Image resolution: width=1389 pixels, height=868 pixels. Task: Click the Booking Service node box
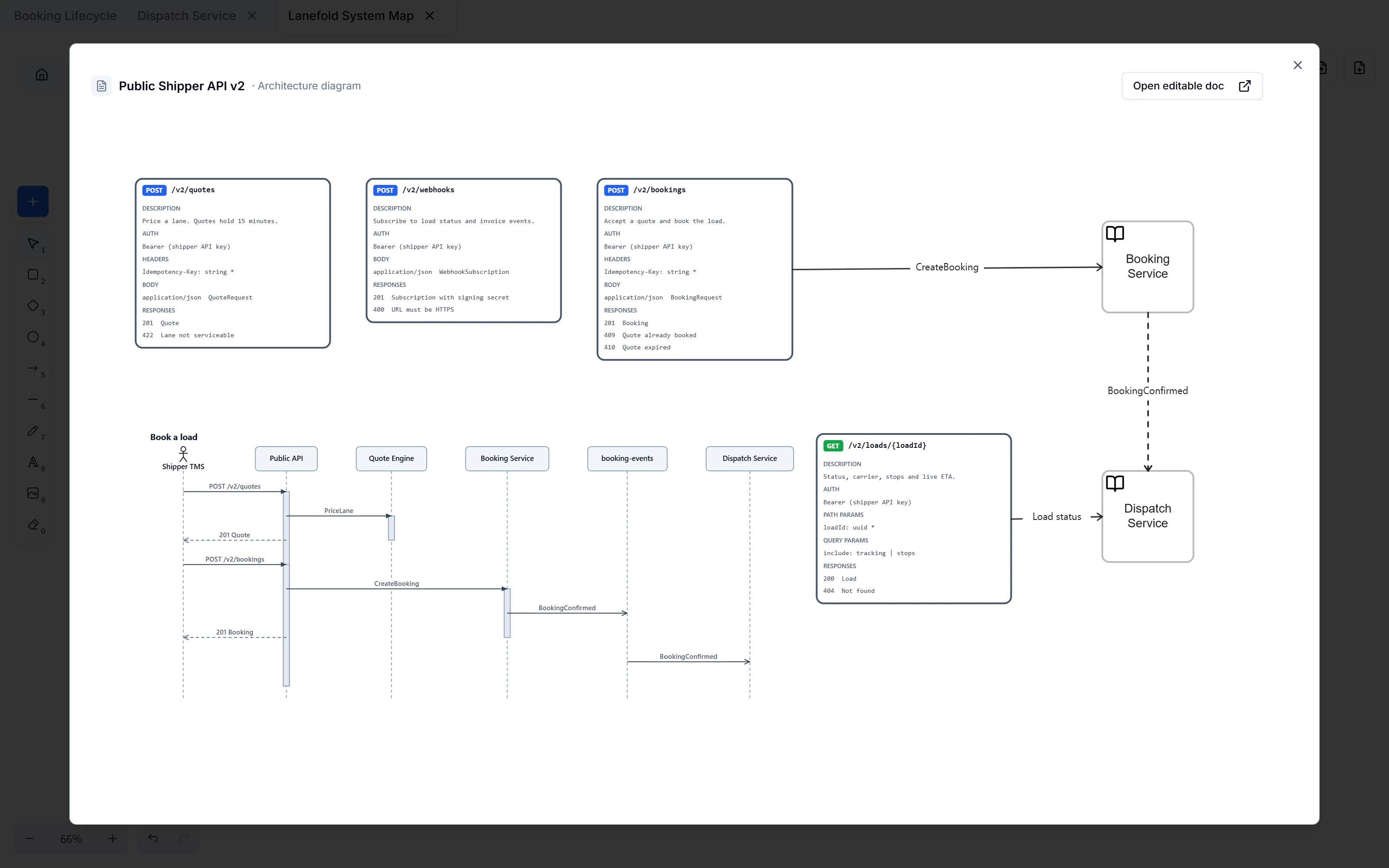coord(1147,267)
